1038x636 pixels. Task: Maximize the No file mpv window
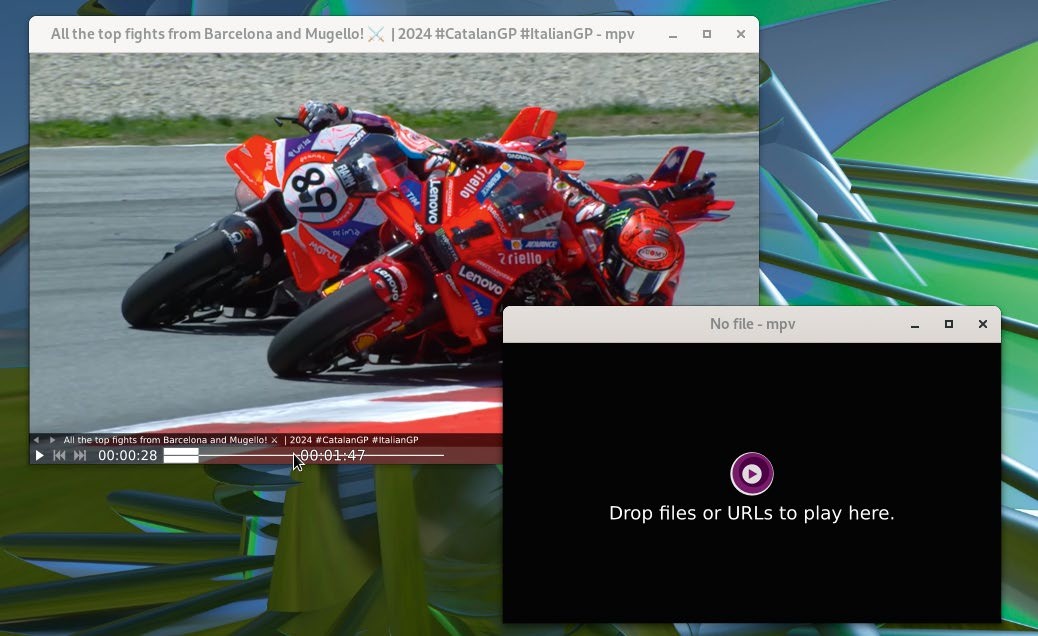click(949, 324)
